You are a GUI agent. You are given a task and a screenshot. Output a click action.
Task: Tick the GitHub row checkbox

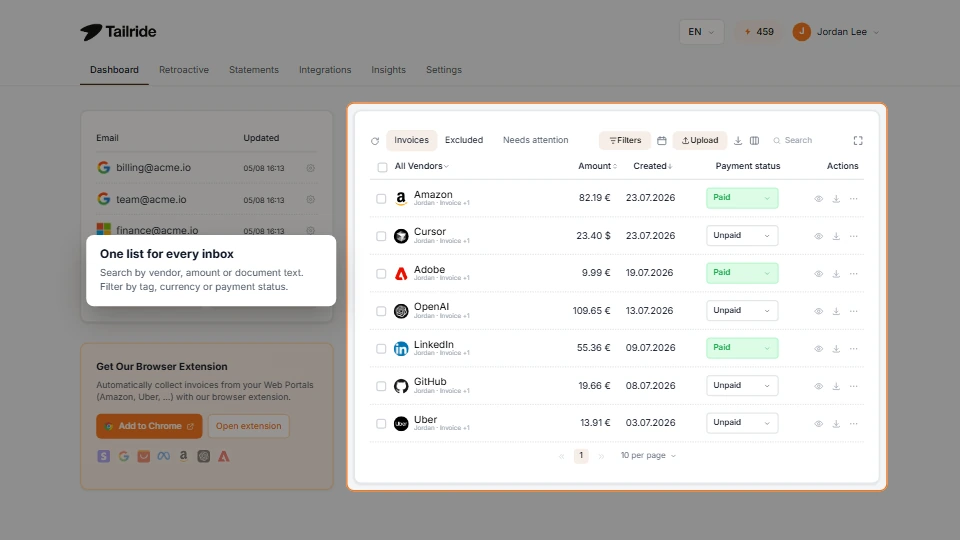[381, 386]
